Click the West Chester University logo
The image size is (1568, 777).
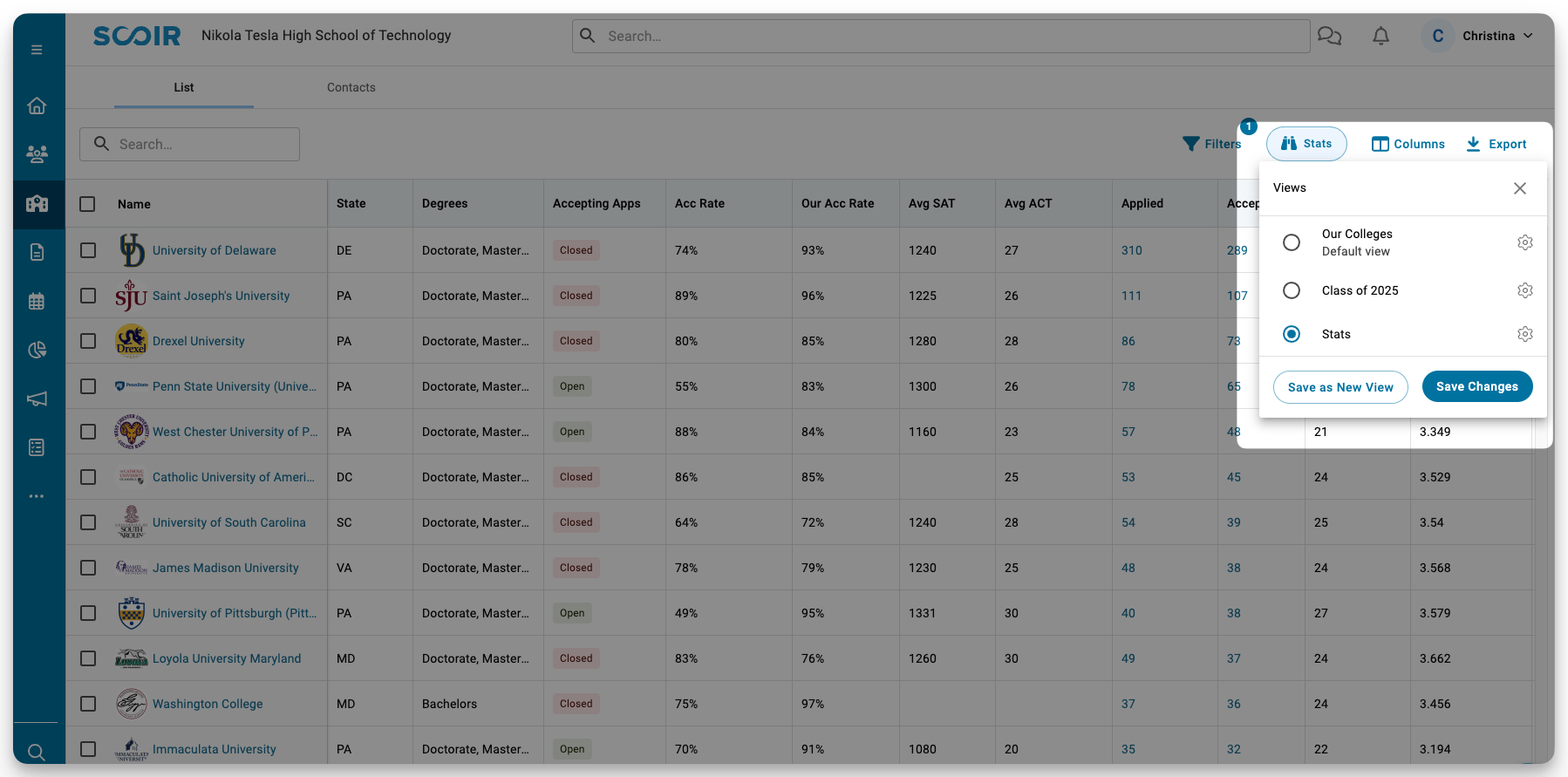pos(132,432)
